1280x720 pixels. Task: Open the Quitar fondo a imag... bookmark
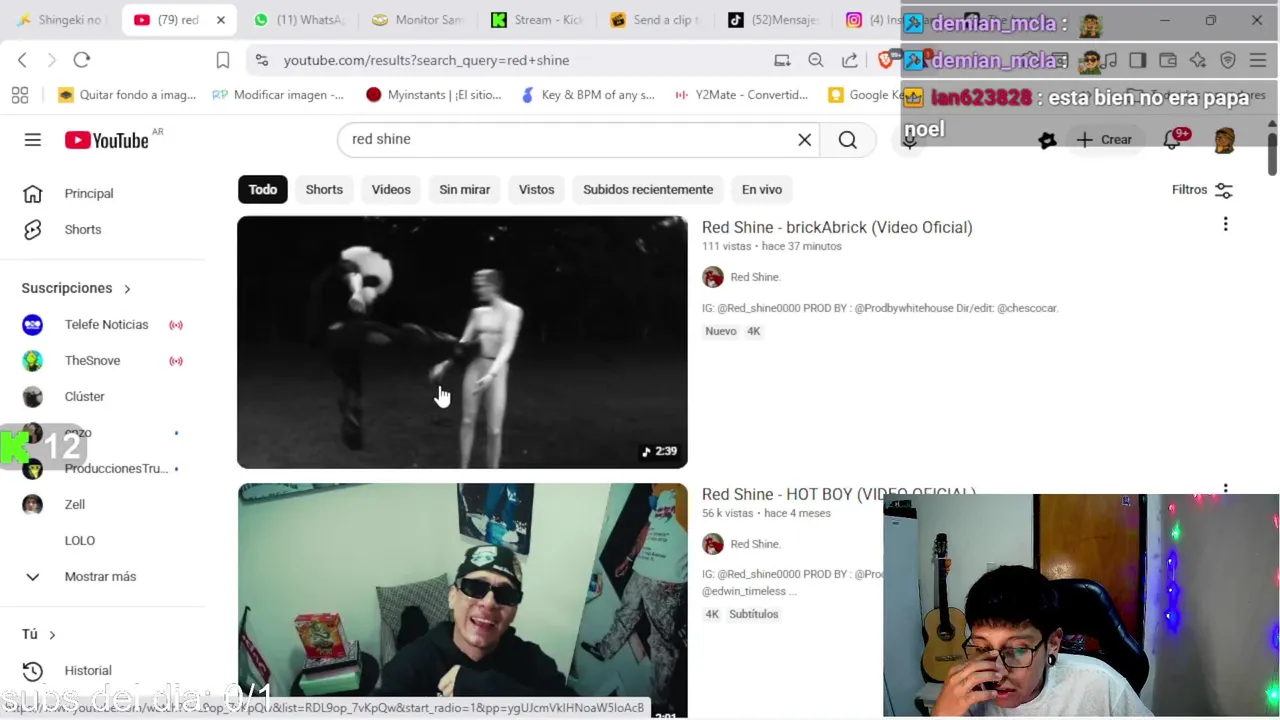(x=127, y=95)
